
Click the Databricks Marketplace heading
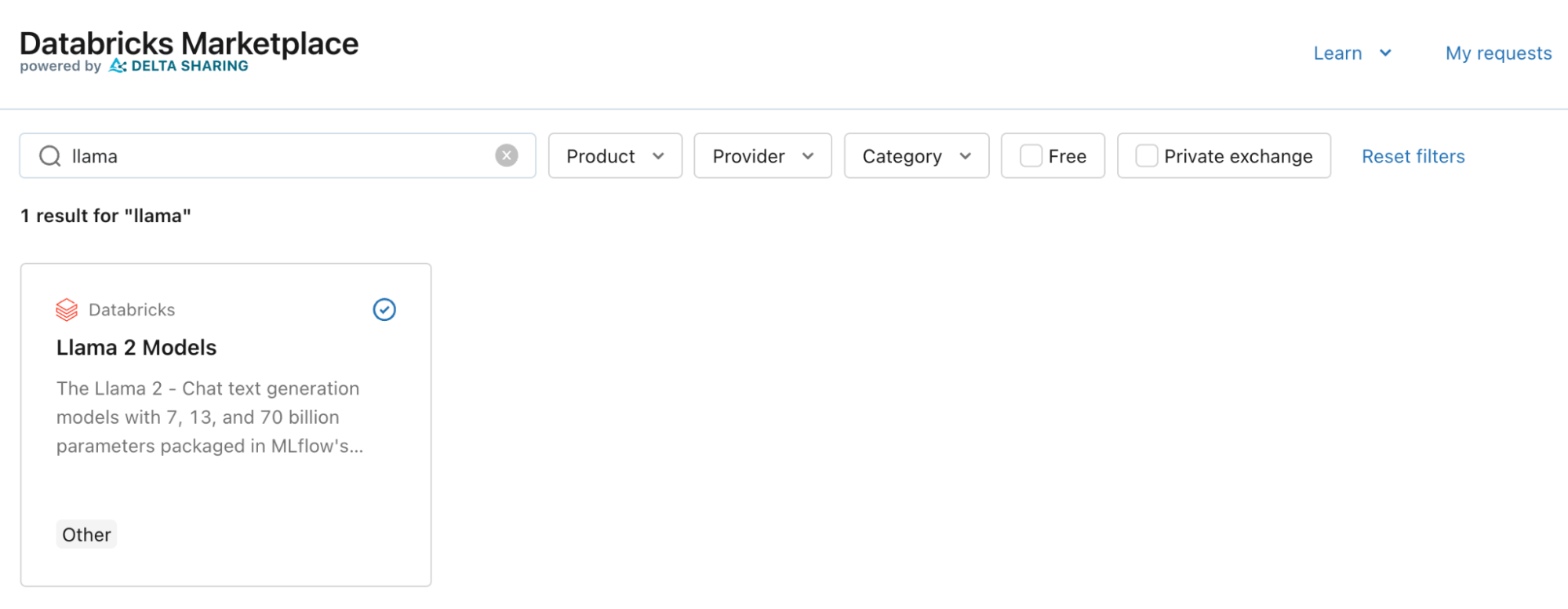pos(189,44)
